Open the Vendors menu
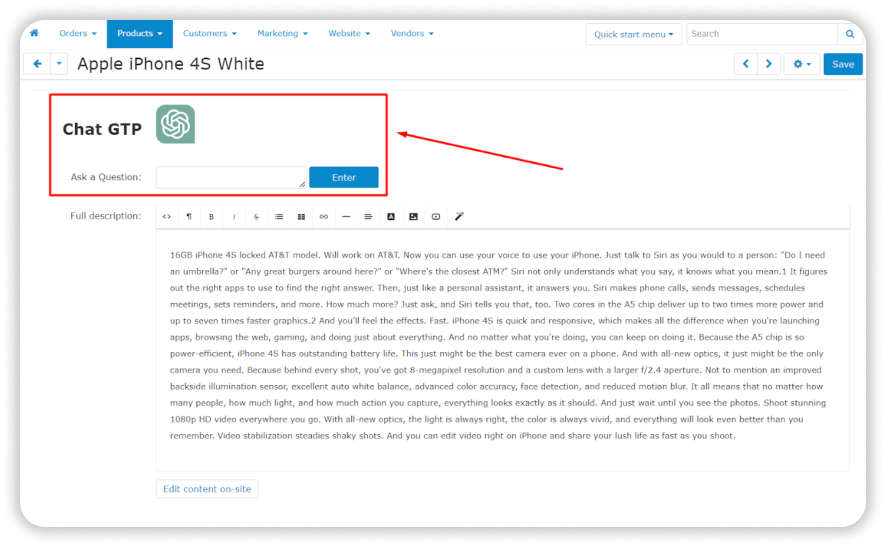 411,33
